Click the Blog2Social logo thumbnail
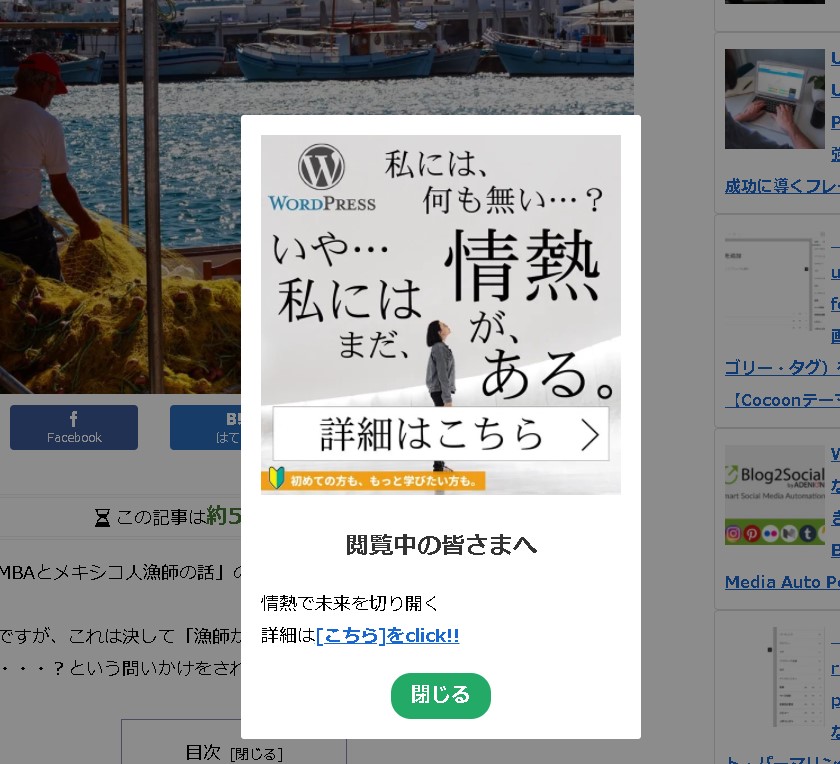Image resolution: width=840 pixels, height=764 pixels. pos(774,494)
